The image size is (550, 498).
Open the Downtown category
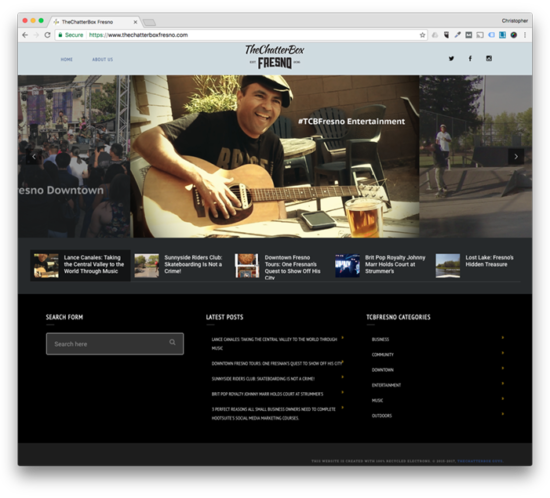click(x=383, y=370)
